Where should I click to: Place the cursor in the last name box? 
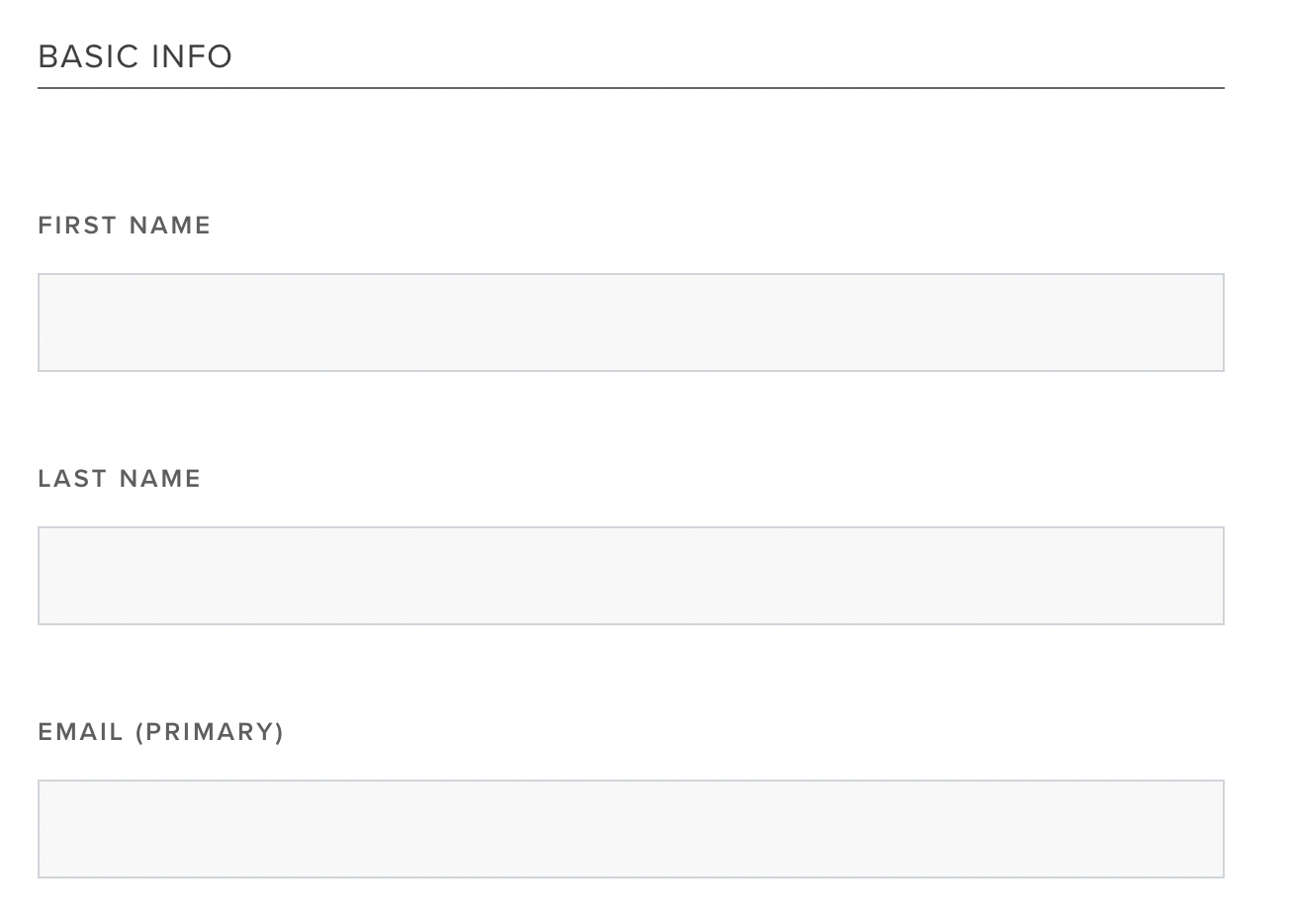tap(631, 576)
